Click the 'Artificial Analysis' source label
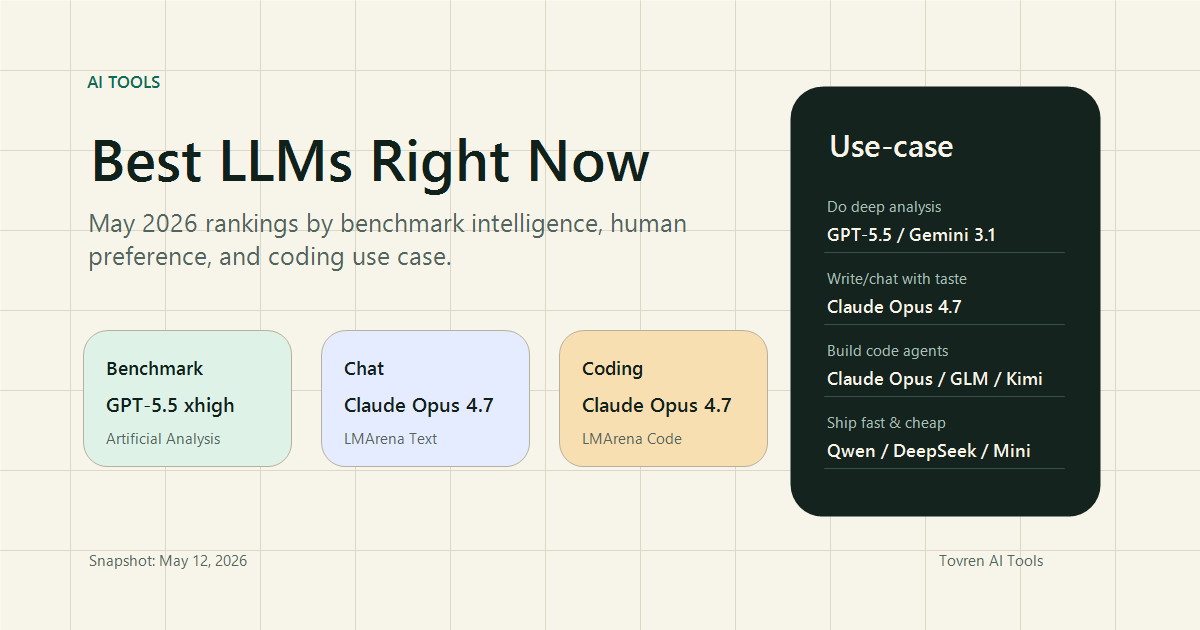The width and height of the screenshot is (1200, 630). click(163, 439)
